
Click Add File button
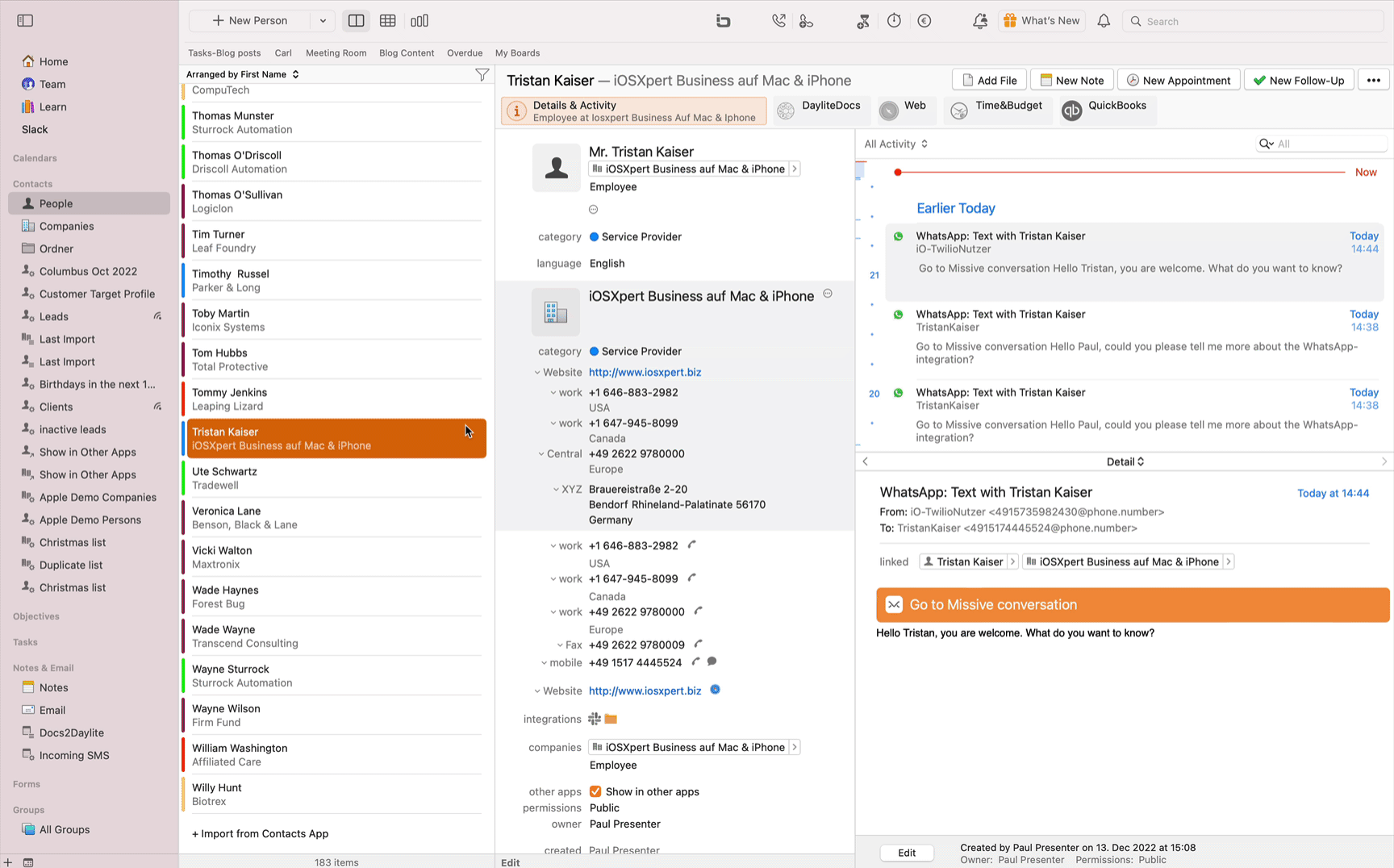(989, 80)
